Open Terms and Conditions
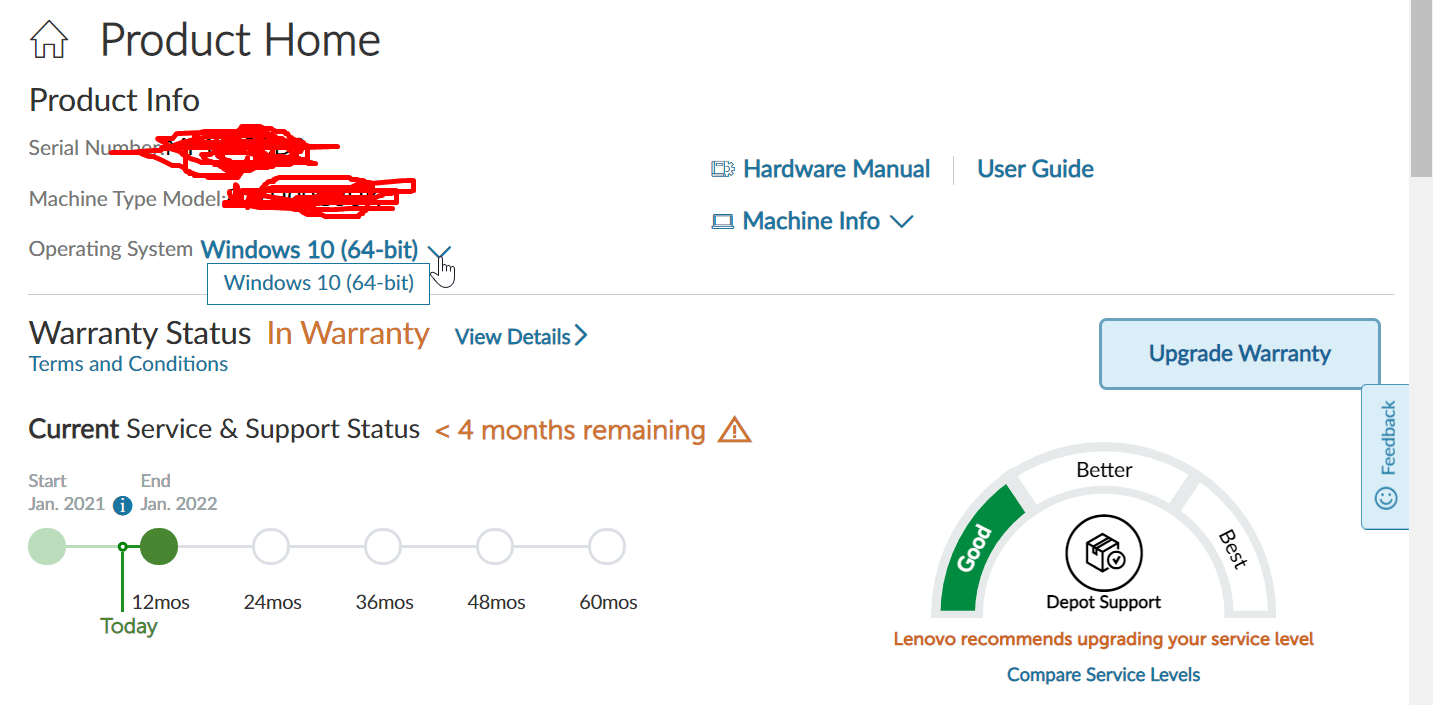The image size is (1433, 705). (x=127, y=364)
